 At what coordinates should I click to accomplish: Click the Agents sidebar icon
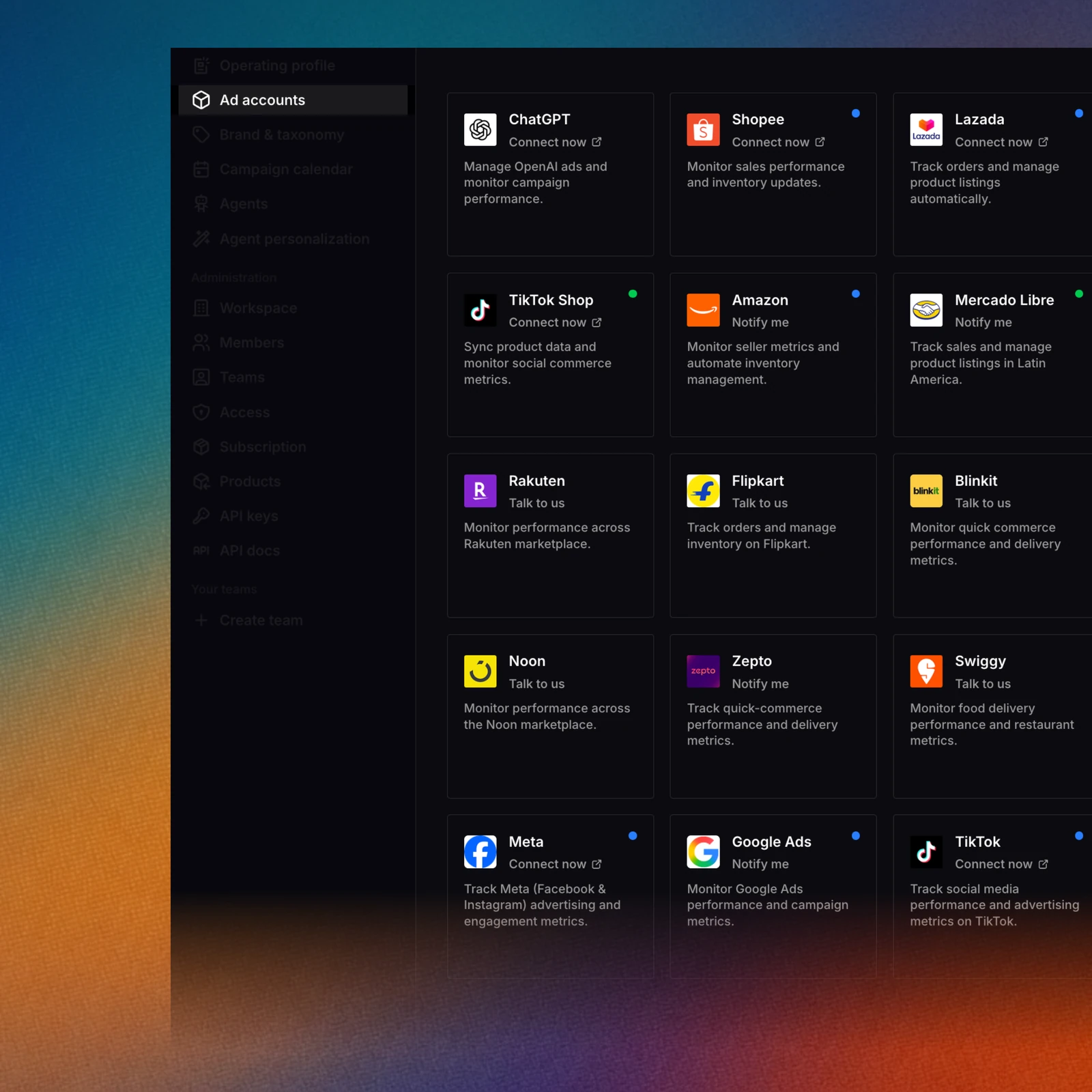tap(201, 204)
